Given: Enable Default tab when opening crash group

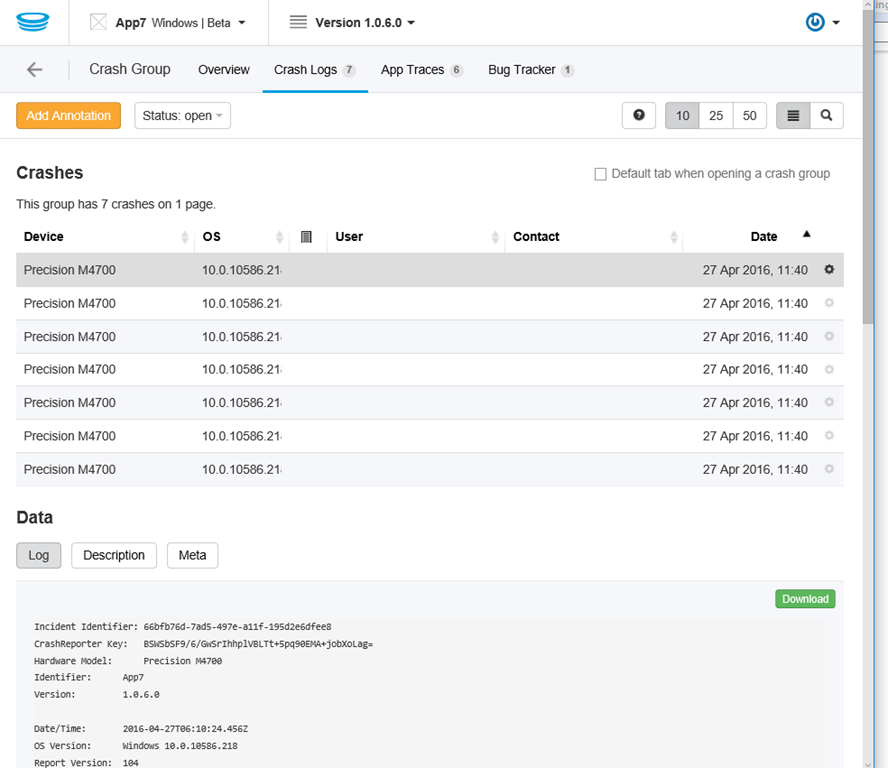Looking at the screenshot, I should click(x=601, y=174).
